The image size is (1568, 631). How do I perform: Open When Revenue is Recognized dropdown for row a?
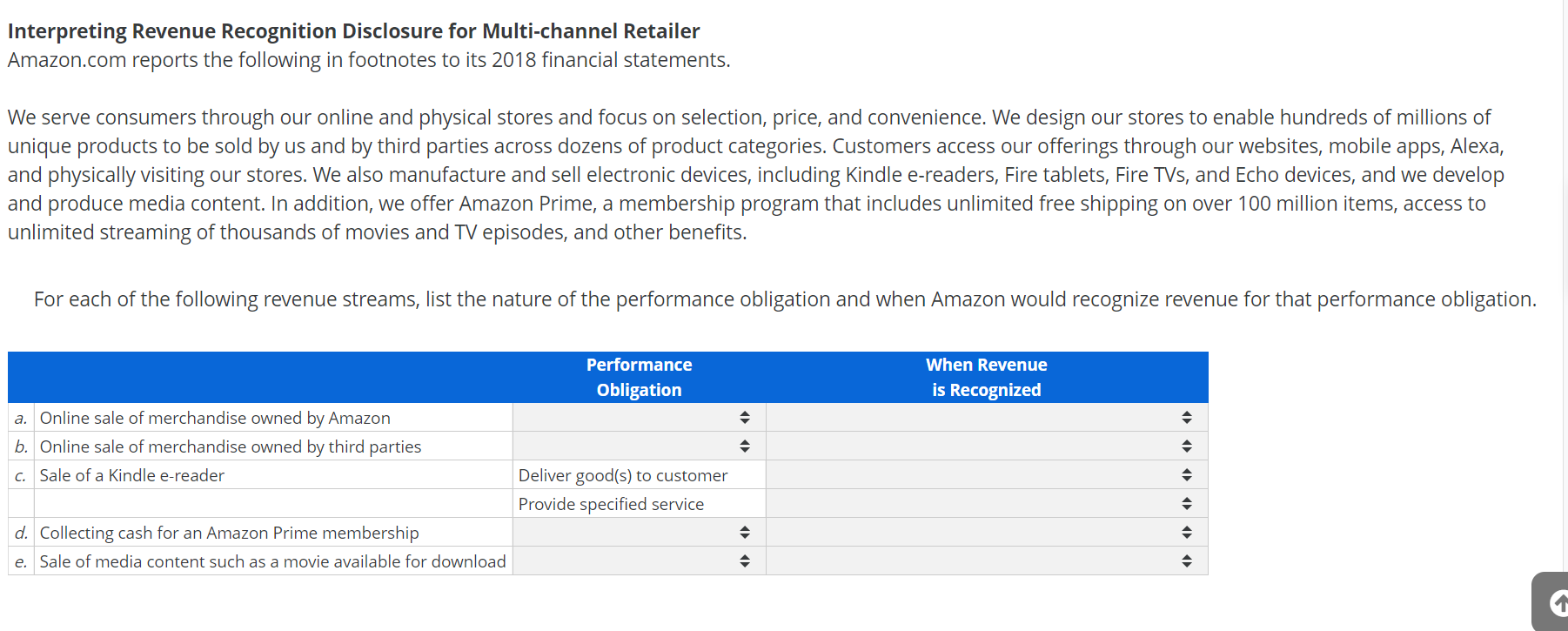pyautogui.click(x=1186, y=417)
